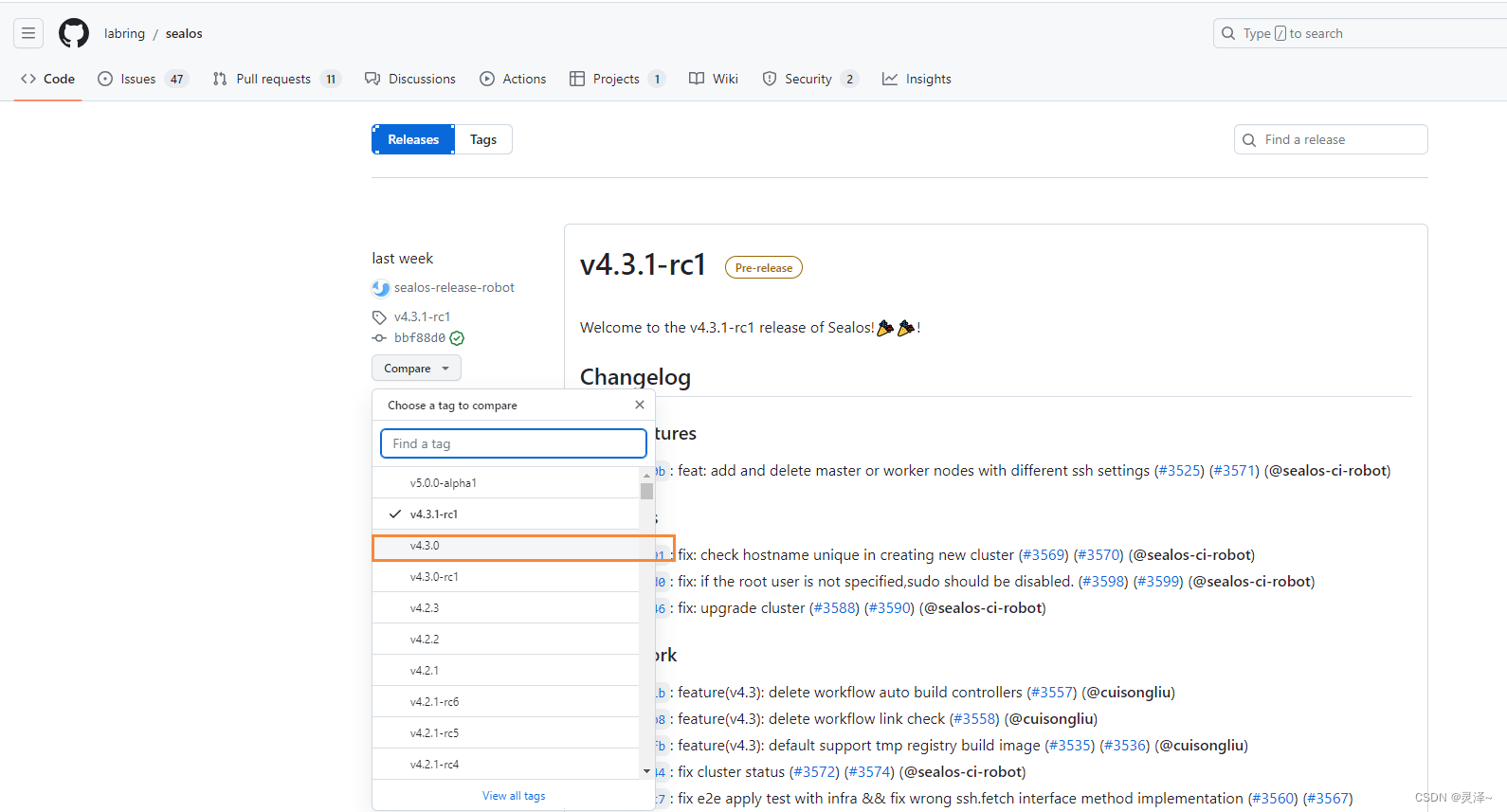The height and width of the screenshot is (812, 1507).
Task: Open pull request #3535
Action: click(1070, 746)
